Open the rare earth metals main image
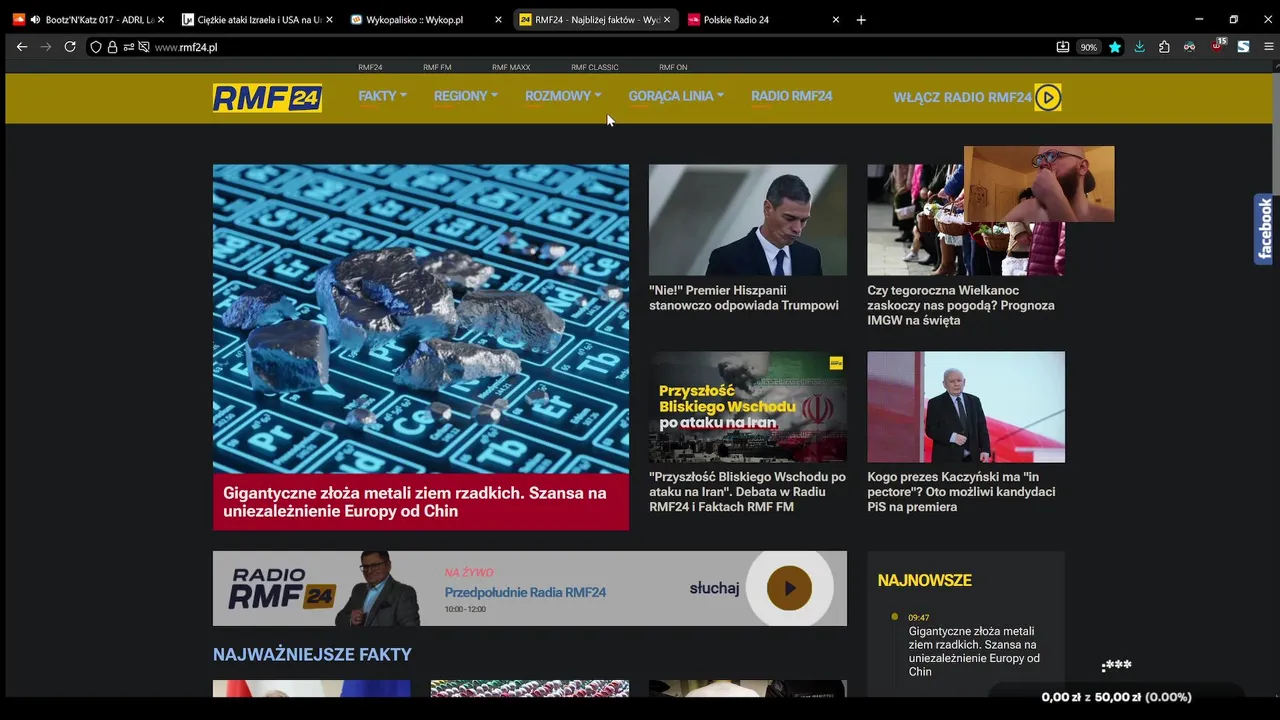The height and width of the screenshot is (720, 1280). coord(421,318)
